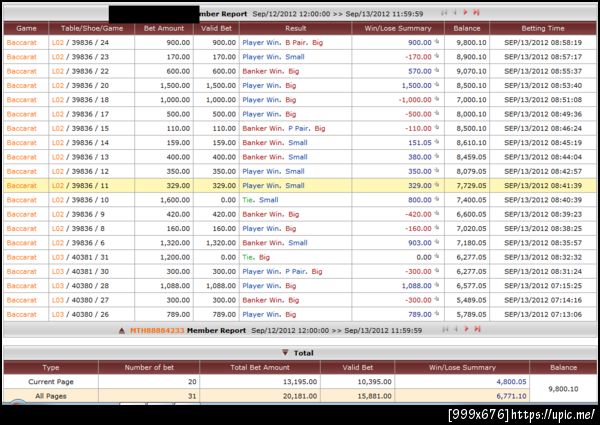Open L03 table link for game 40381 / 31

(58, 257)
